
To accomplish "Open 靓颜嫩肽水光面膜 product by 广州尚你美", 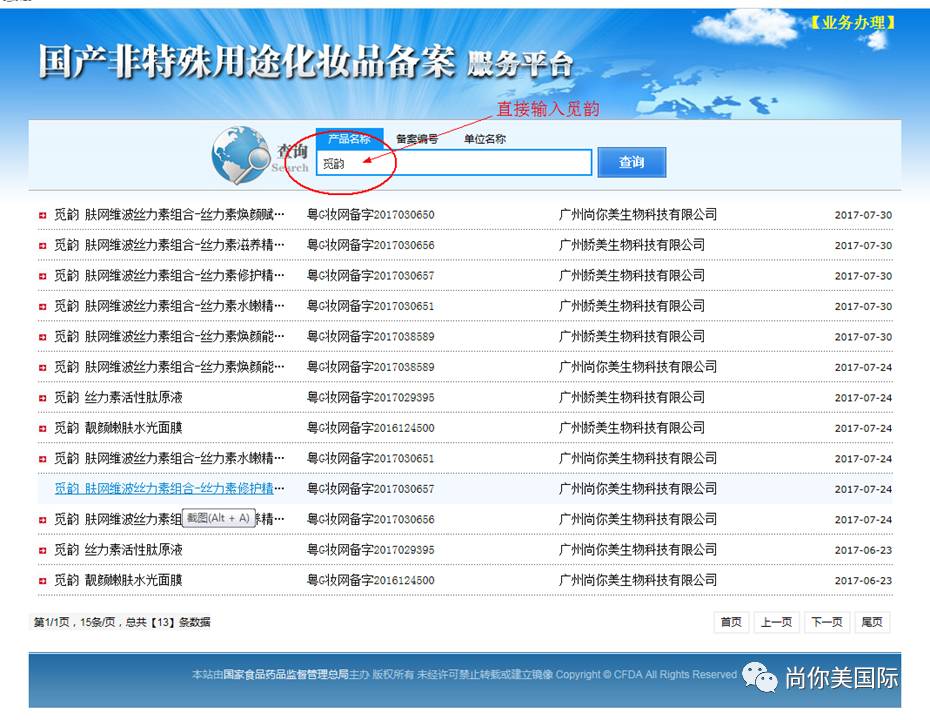I will coord(118,580).
